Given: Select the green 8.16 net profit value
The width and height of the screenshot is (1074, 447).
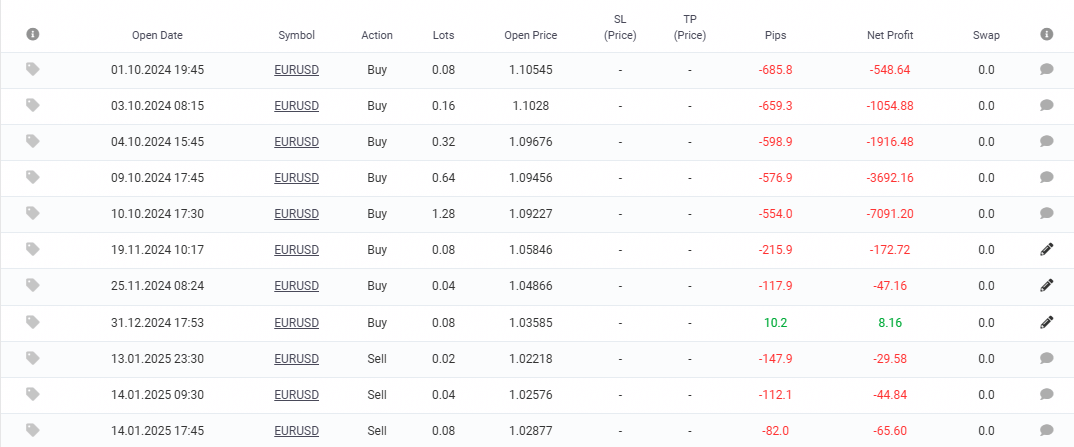Looking at the screenshot, I should point(890,322).
